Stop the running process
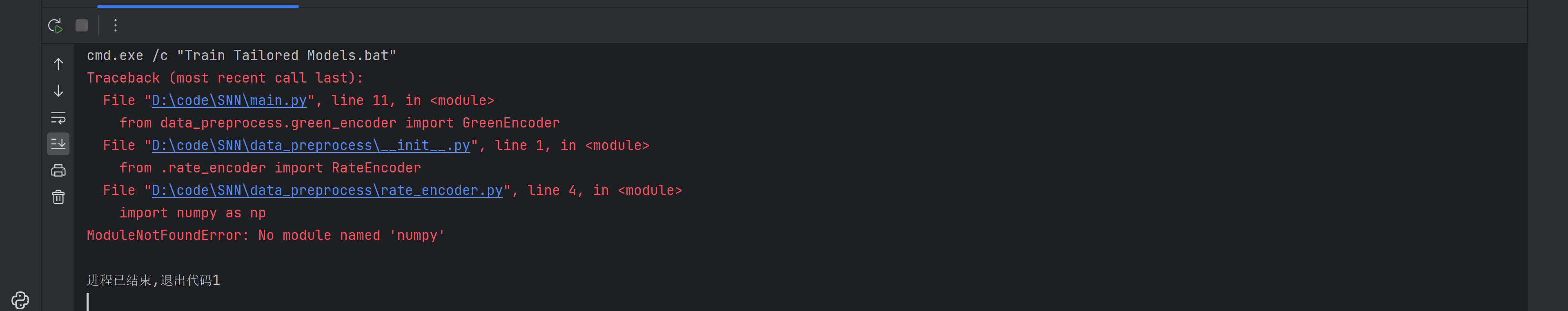 coord(82,26)
